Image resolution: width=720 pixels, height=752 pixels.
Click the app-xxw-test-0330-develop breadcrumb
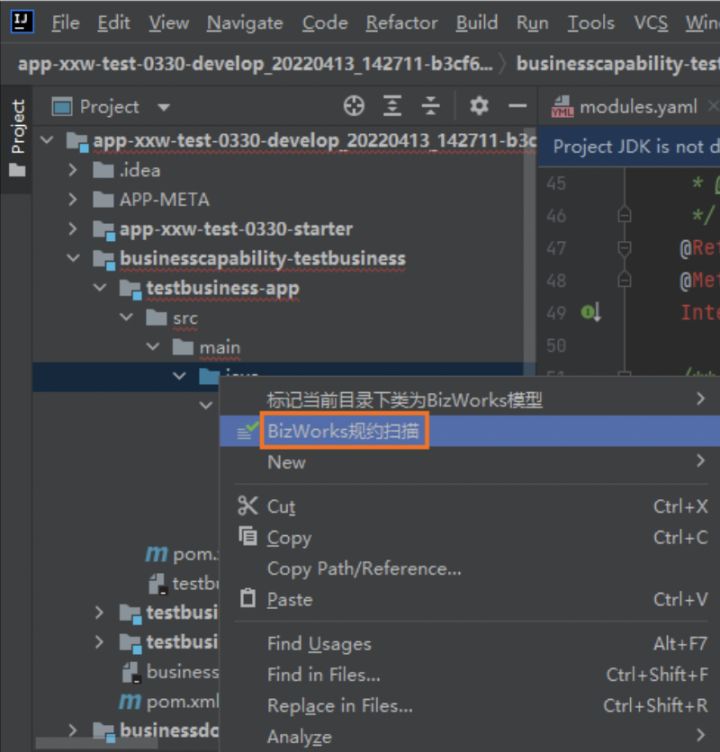[x=255, y=63]
